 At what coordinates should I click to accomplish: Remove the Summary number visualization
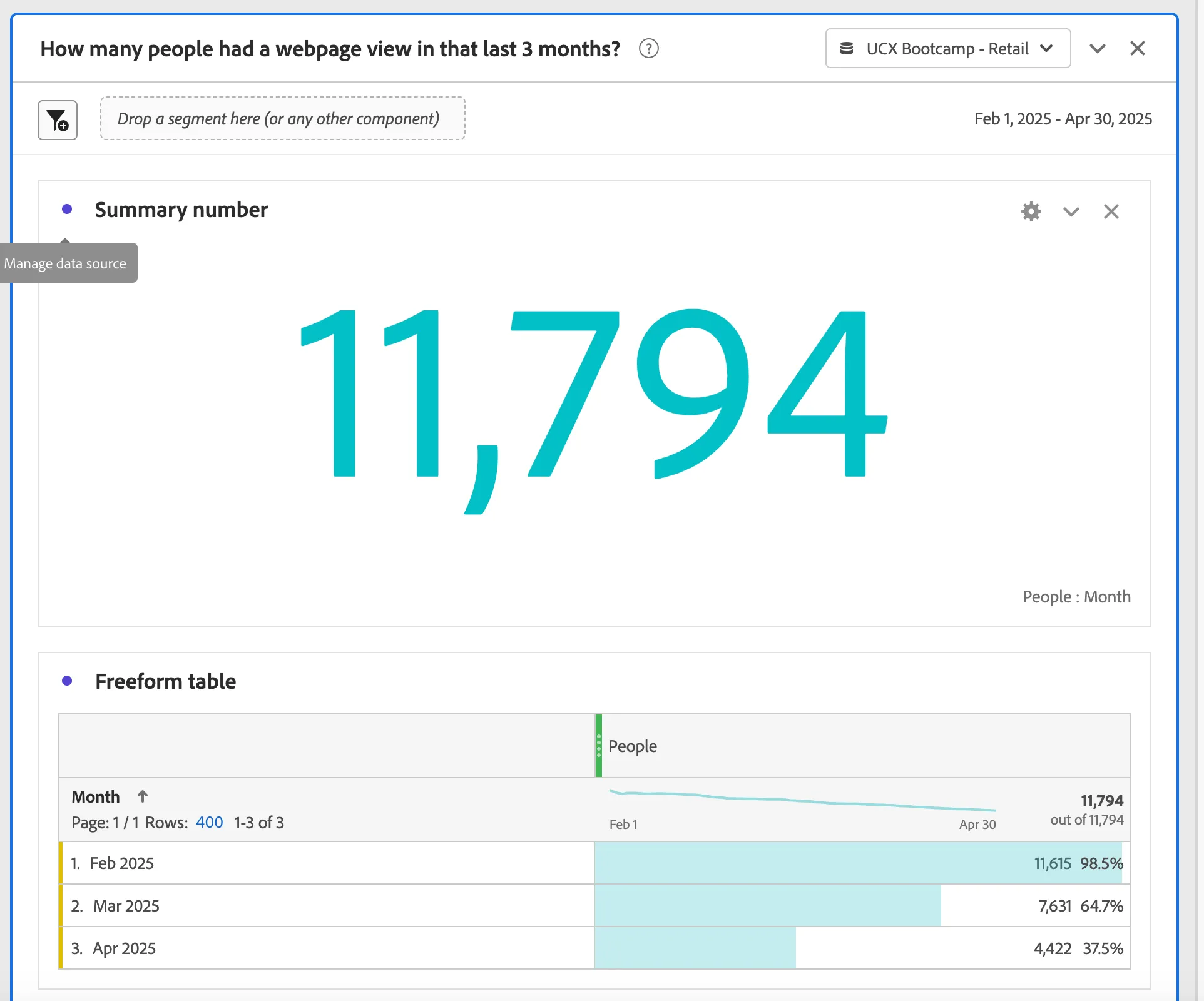(1111, 211)
